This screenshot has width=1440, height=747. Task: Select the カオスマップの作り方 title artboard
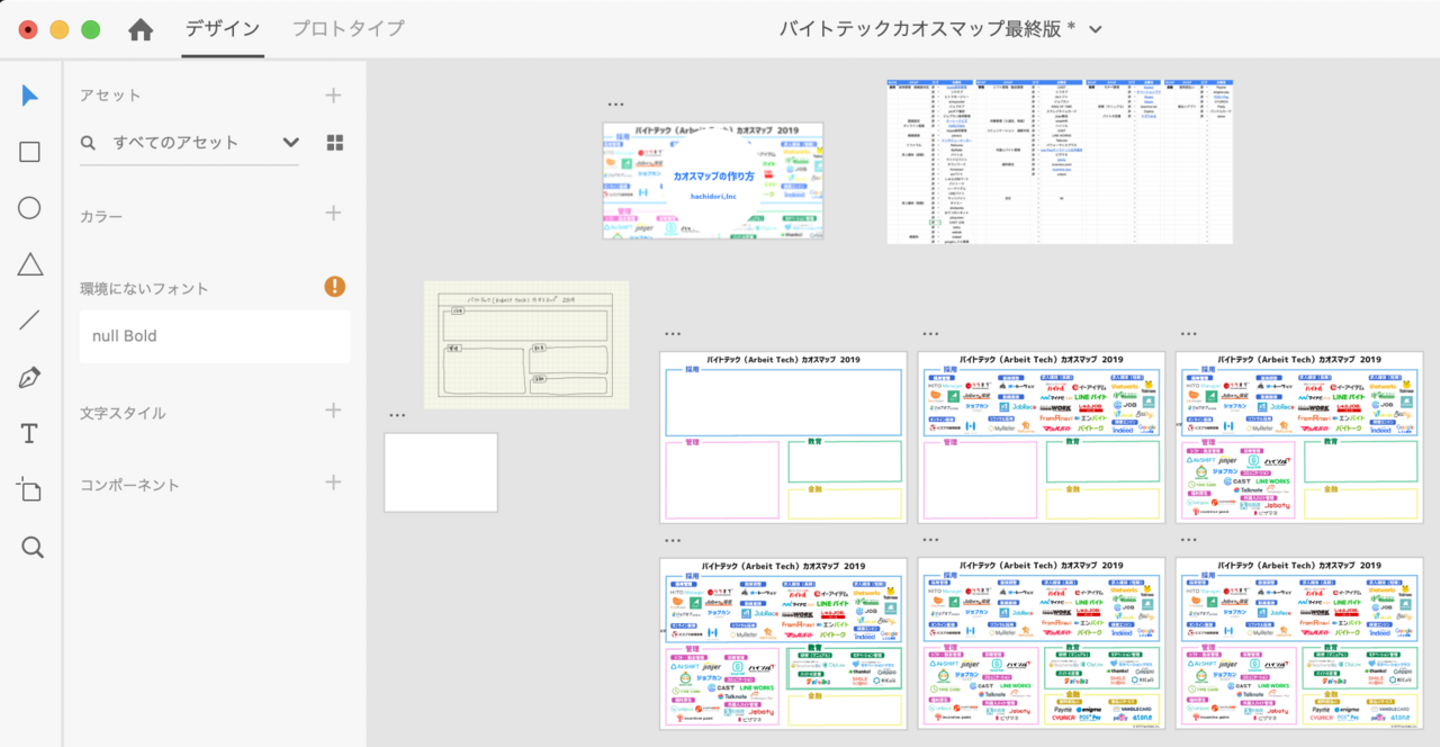coord(713,181)
